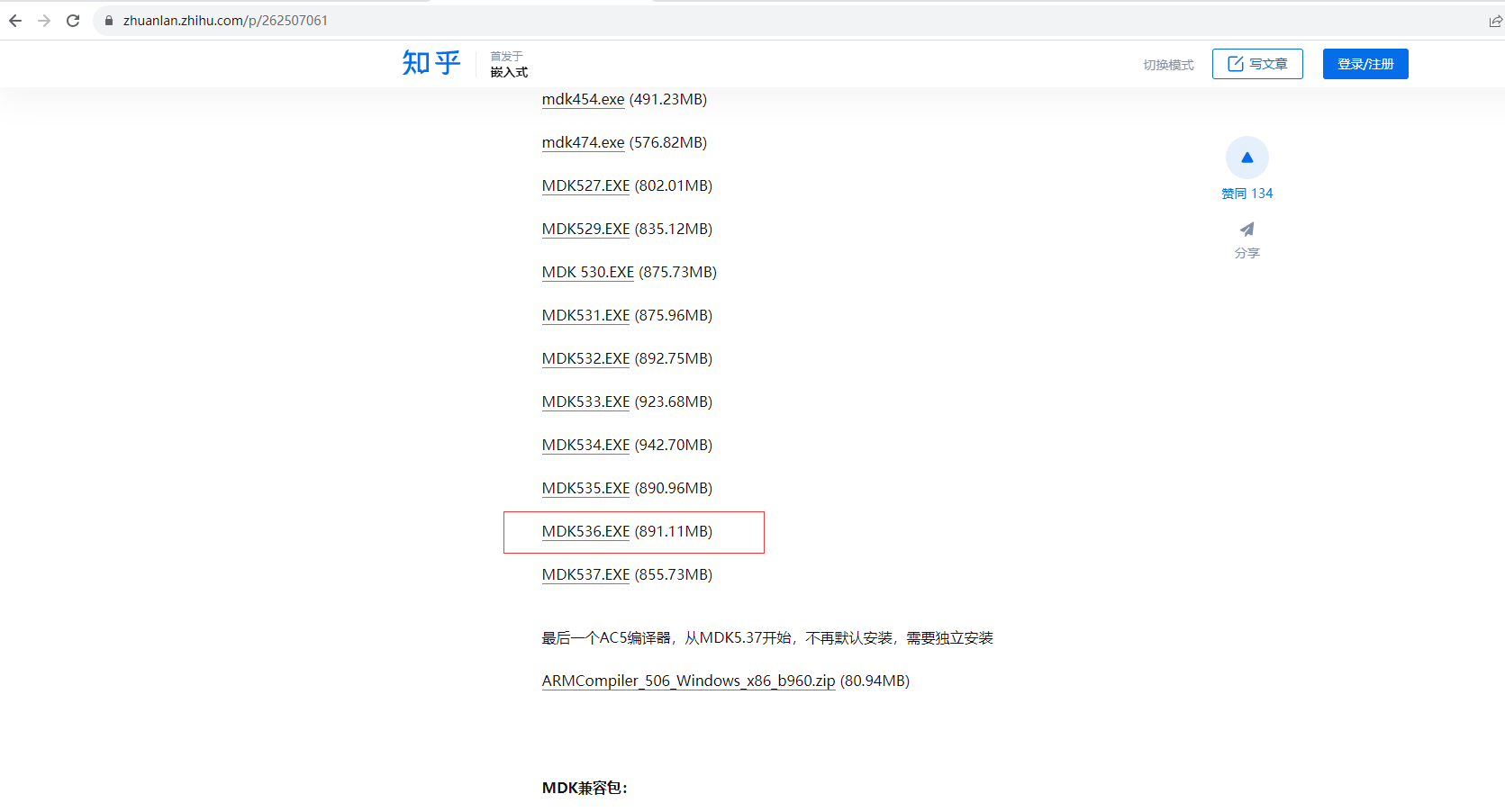Click the 赞同 134 label
1505x812 pixels.
point(1247,194)
